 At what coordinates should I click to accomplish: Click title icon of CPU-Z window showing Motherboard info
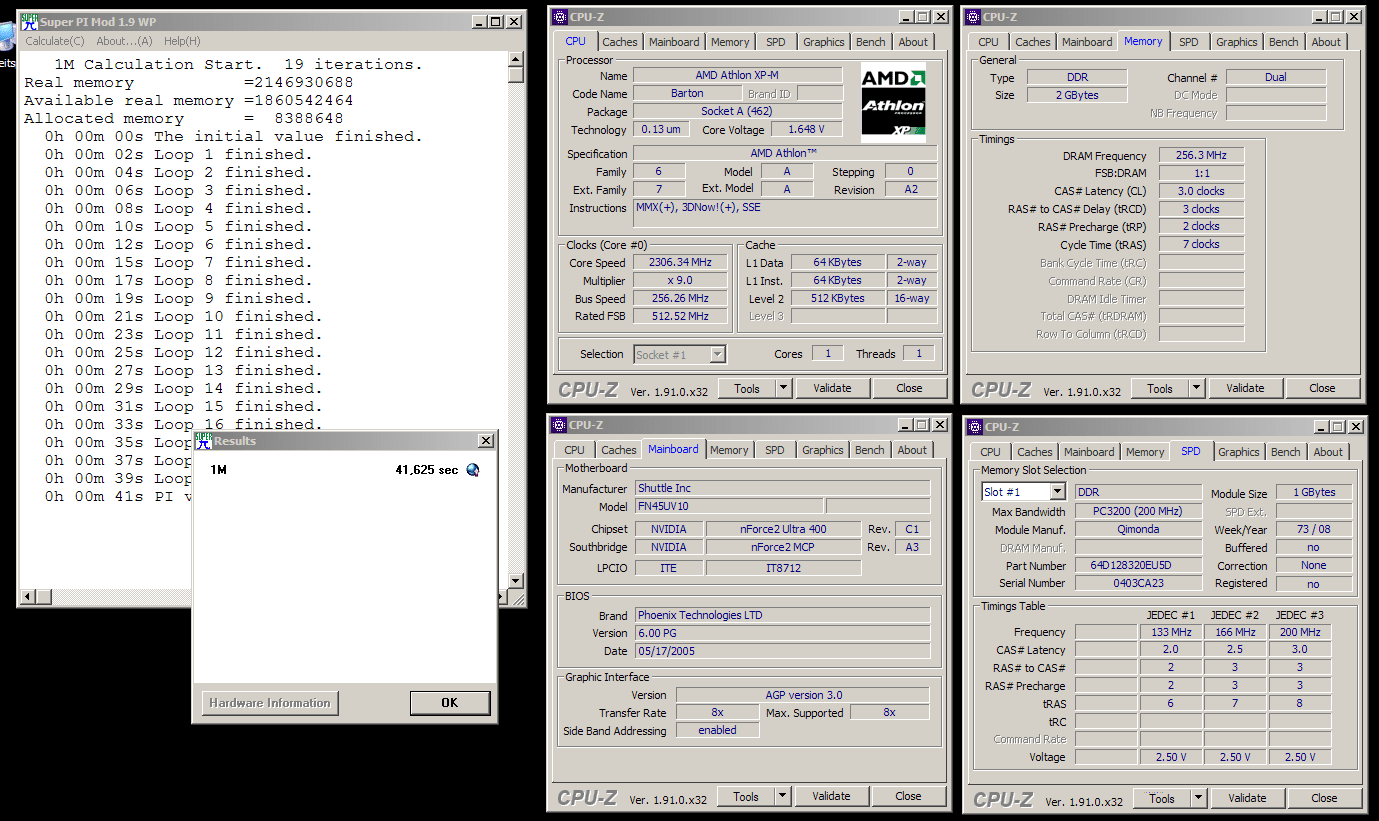(x=559, y=425)
